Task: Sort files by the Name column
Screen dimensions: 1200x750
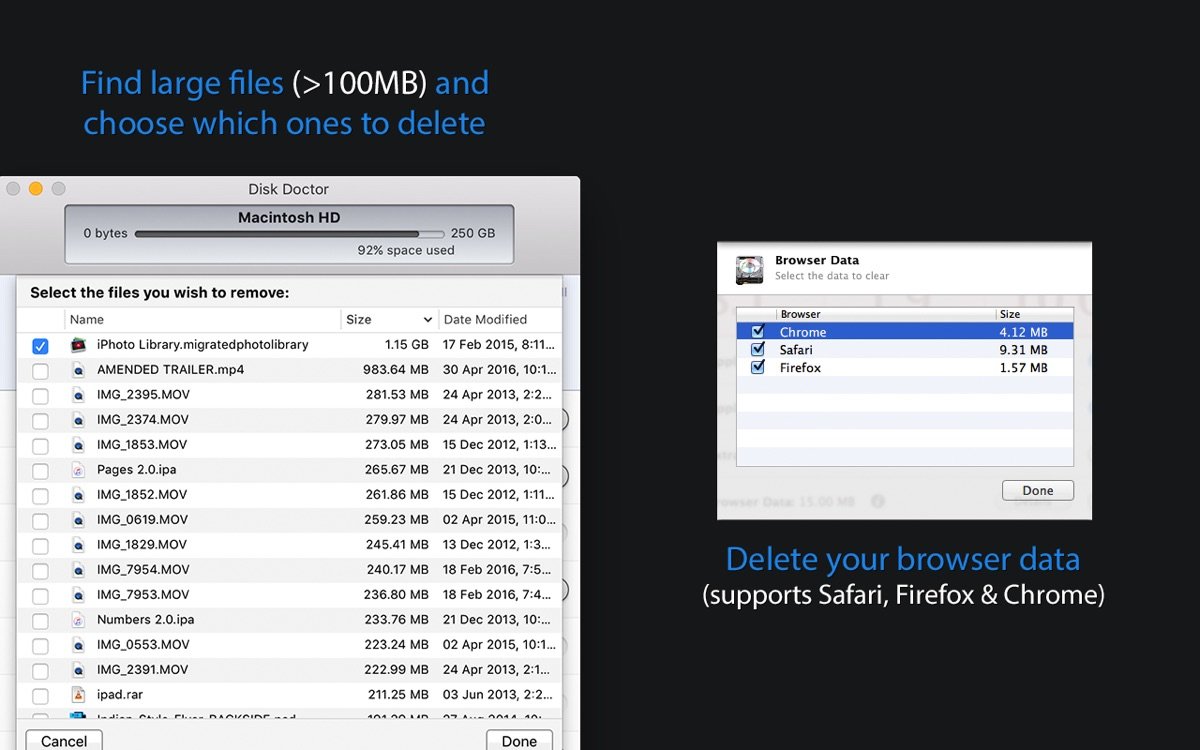Action: coord(200,320)
